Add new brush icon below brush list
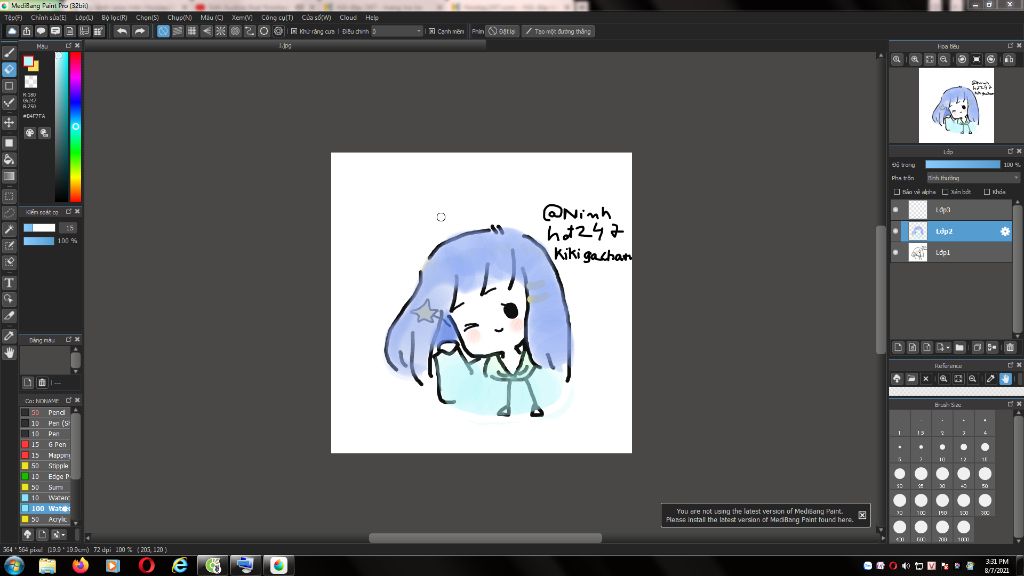 42,534
